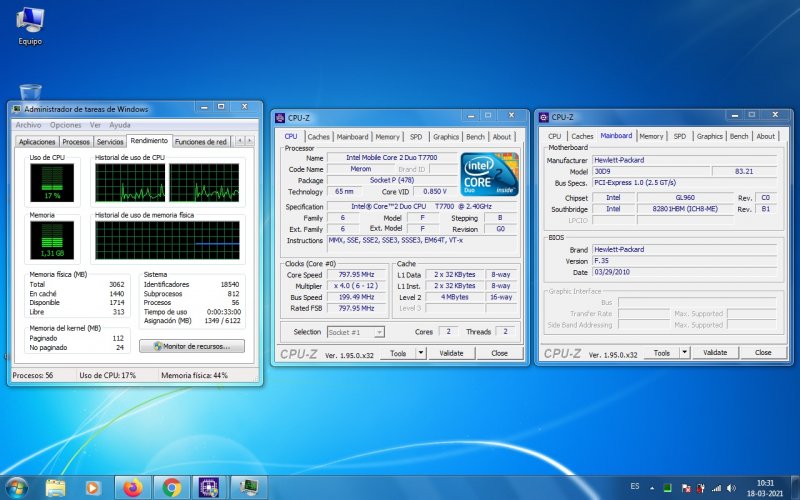800x500 pixels.
Task: Open the Socket #1 selection combo box
Action: (355, 332)
